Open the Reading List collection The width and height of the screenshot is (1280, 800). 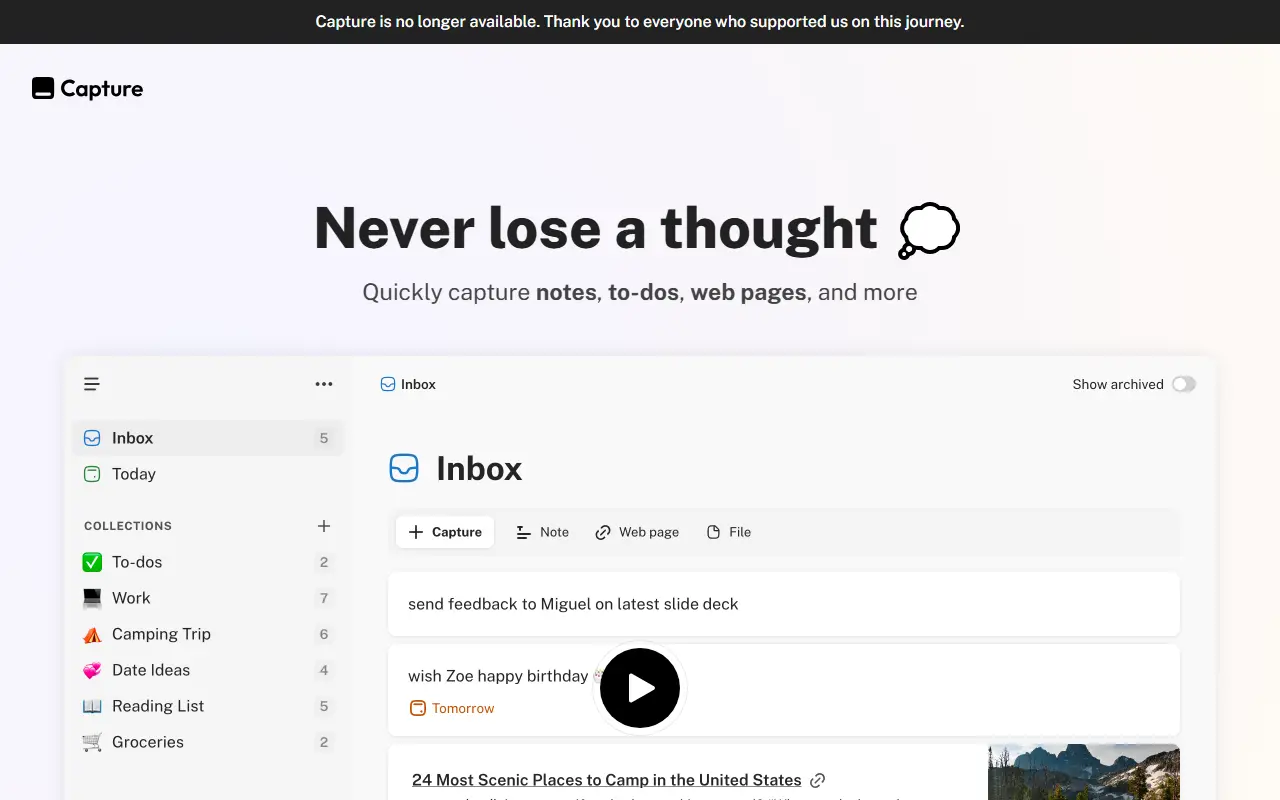[208, 706]
